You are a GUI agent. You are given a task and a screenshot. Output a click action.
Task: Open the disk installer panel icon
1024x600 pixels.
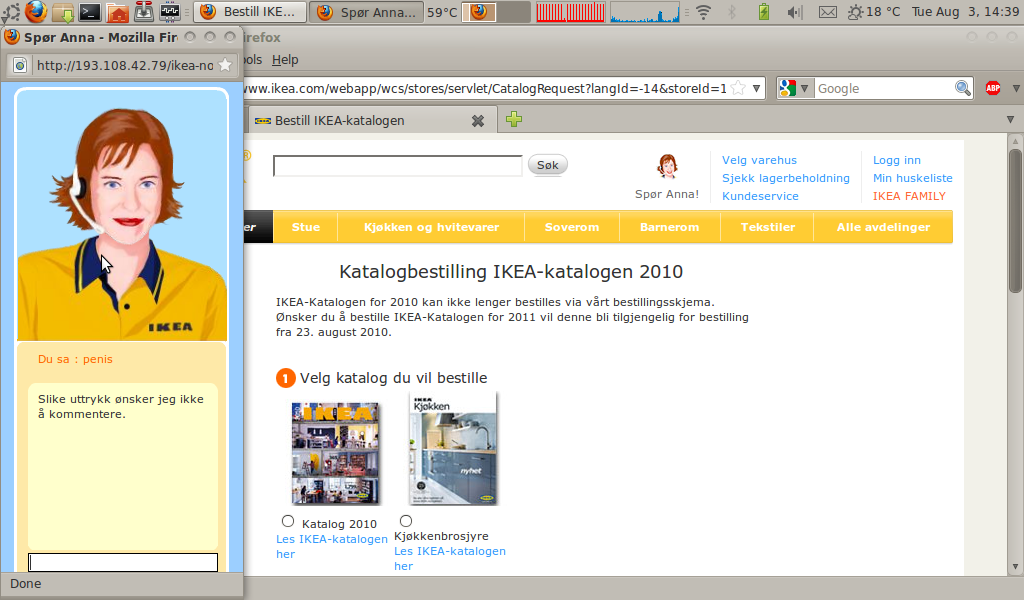tap(144, 12)
